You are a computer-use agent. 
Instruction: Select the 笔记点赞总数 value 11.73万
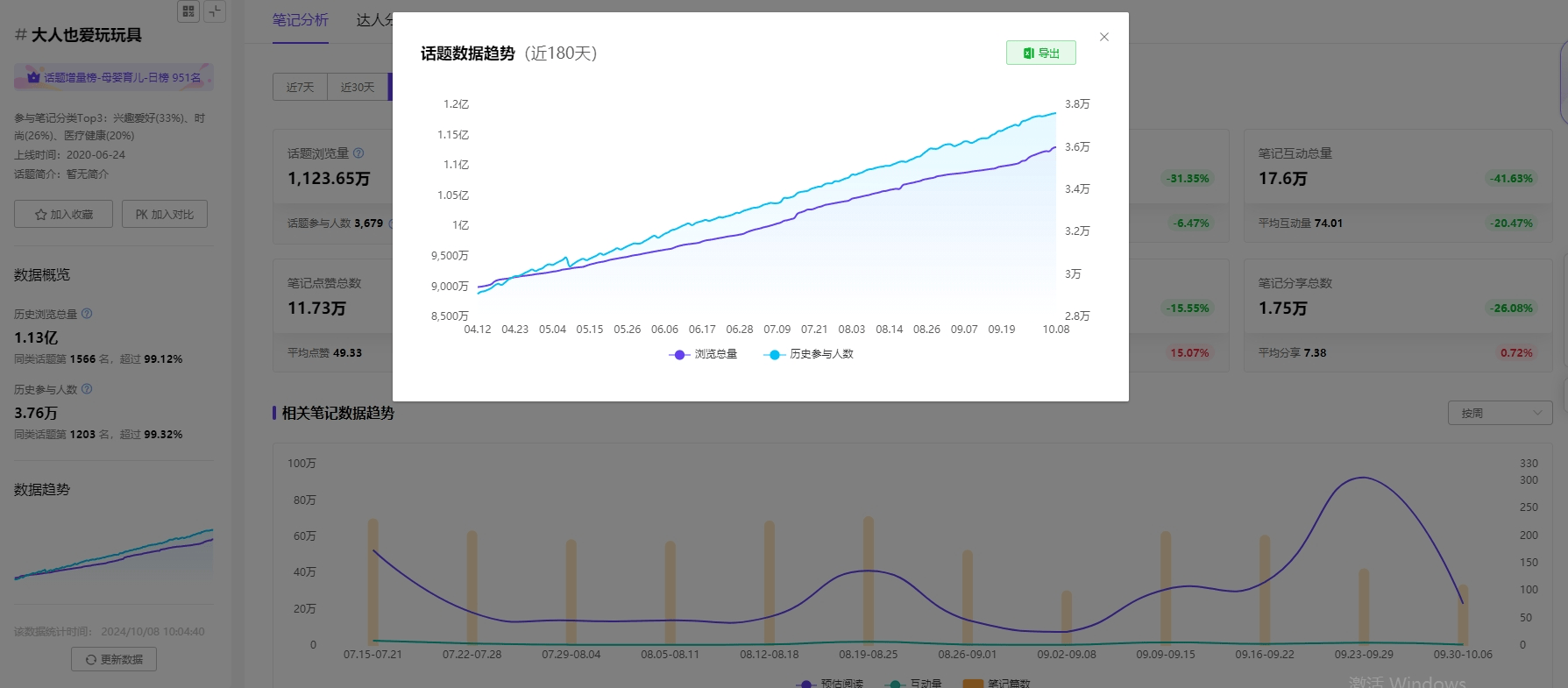pyautogui.click(x=317, y=309)
